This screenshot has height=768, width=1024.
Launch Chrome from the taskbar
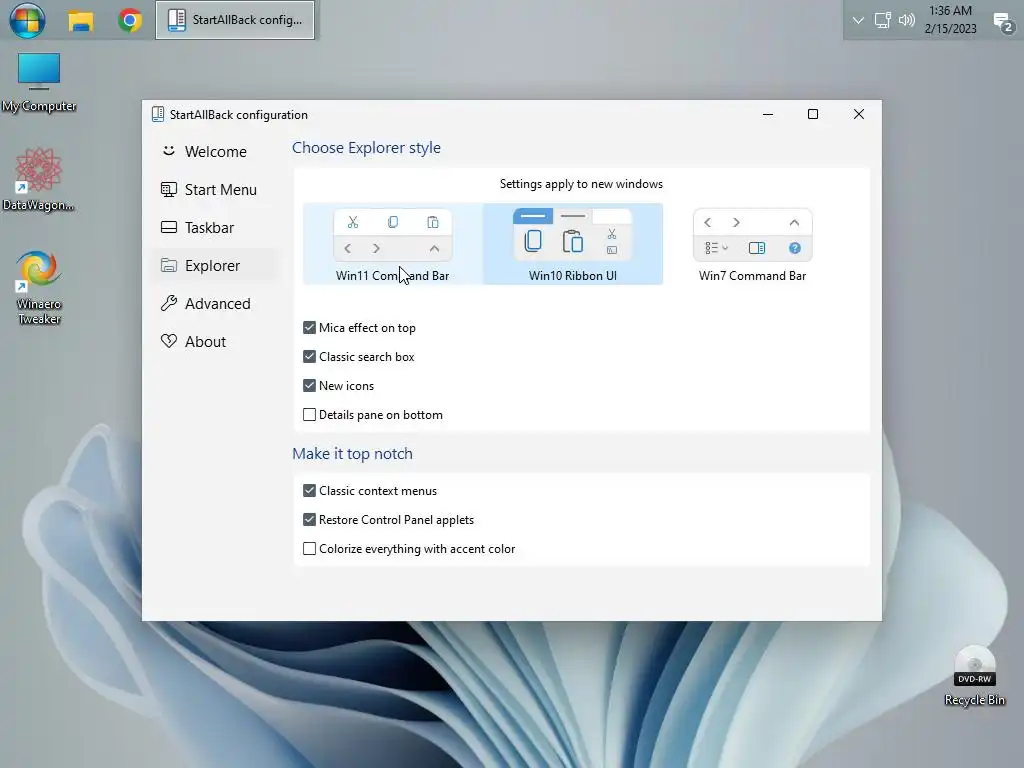[x=130, y=20]
